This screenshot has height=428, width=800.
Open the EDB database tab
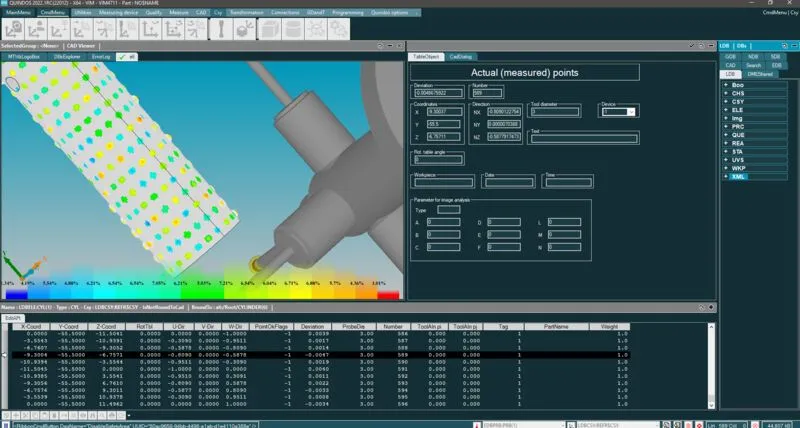(776, 65)
